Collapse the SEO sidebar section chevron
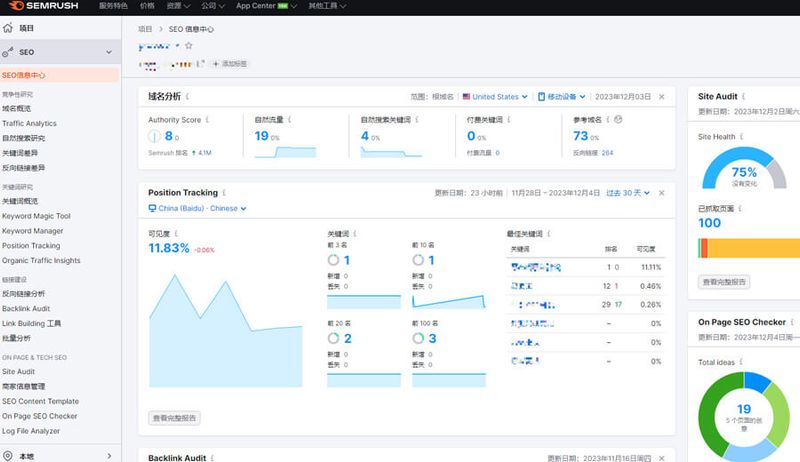 [109, 52]
